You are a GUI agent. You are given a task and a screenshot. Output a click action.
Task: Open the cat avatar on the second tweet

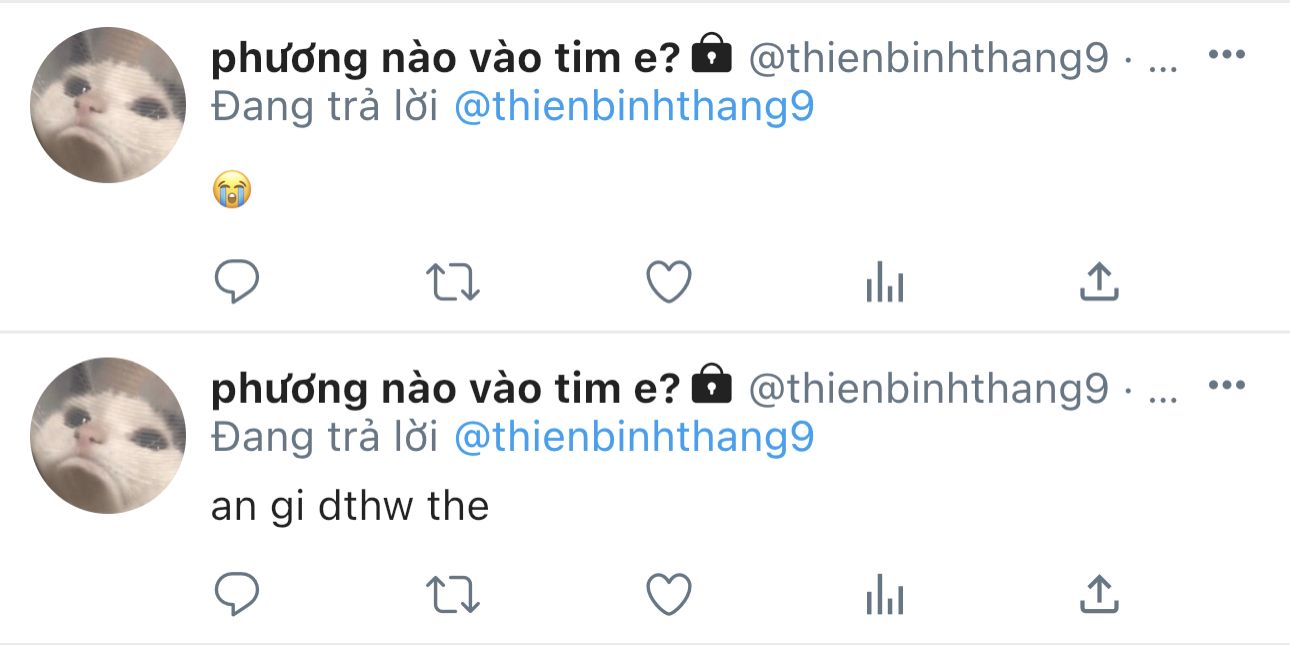click(x=108, y=436)
